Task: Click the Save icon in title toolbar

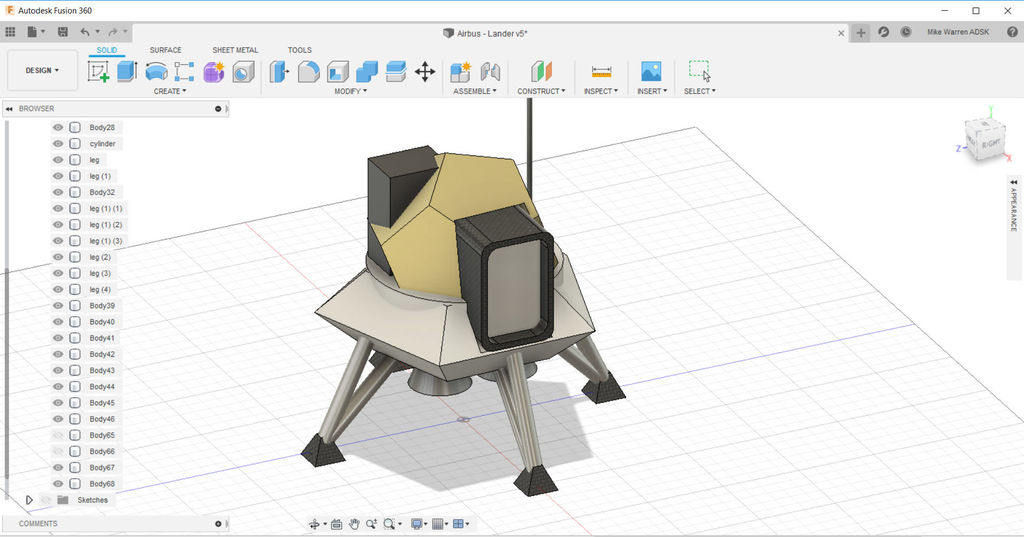Action: pos(63,31)
